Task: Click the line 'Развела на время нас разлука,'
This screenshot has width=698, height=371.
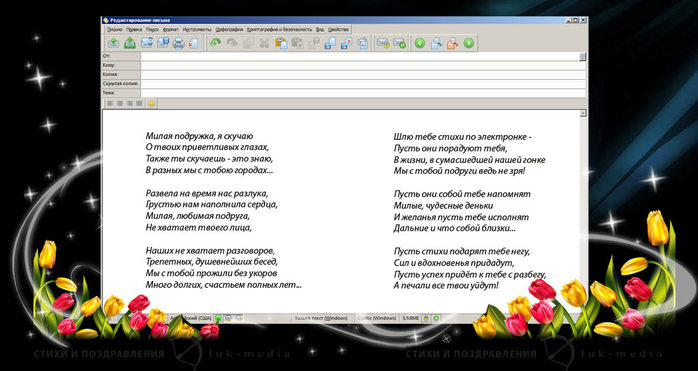Action: pyautogui.click(x=207, y=194)
